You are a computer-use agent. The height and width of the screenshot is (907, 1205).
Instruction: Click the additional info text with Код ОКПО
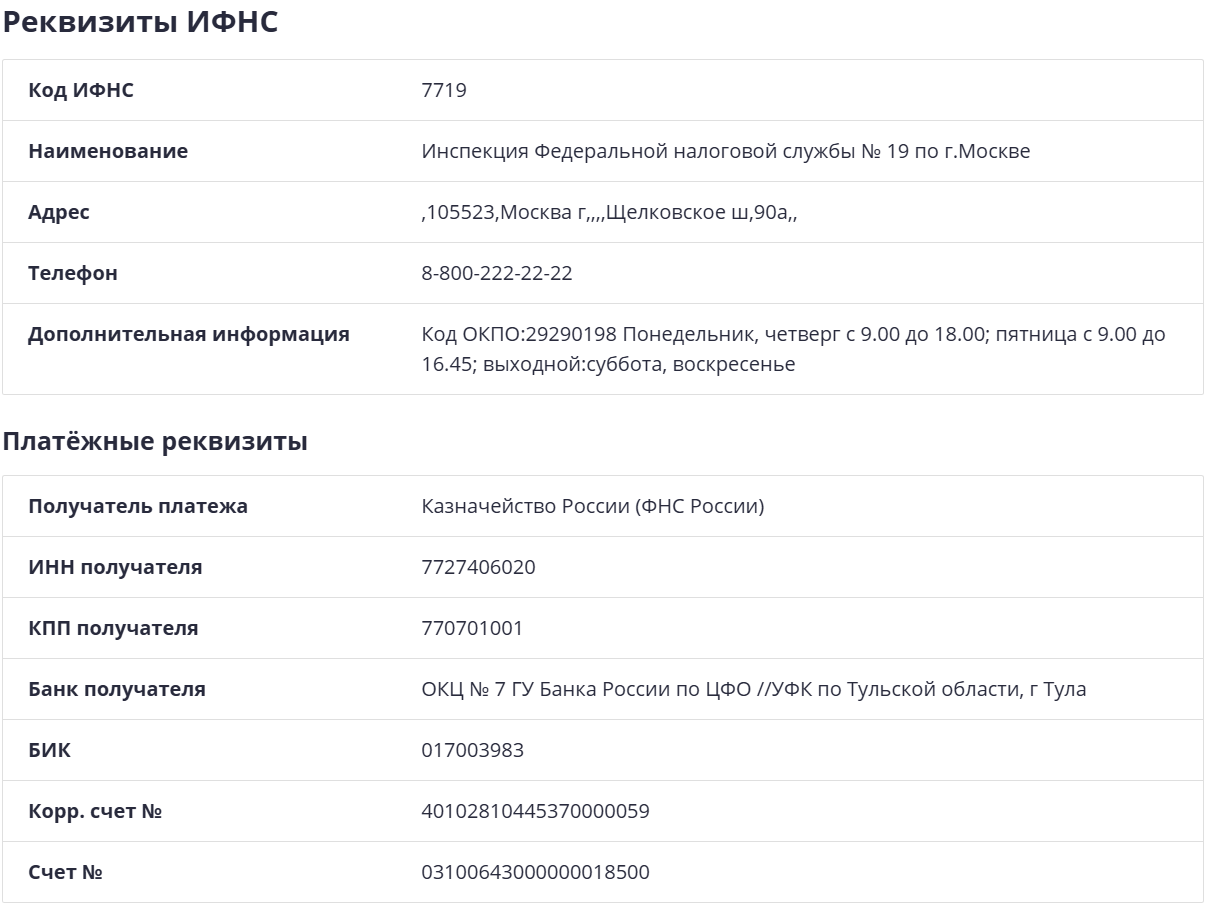[x=793, y=335]
